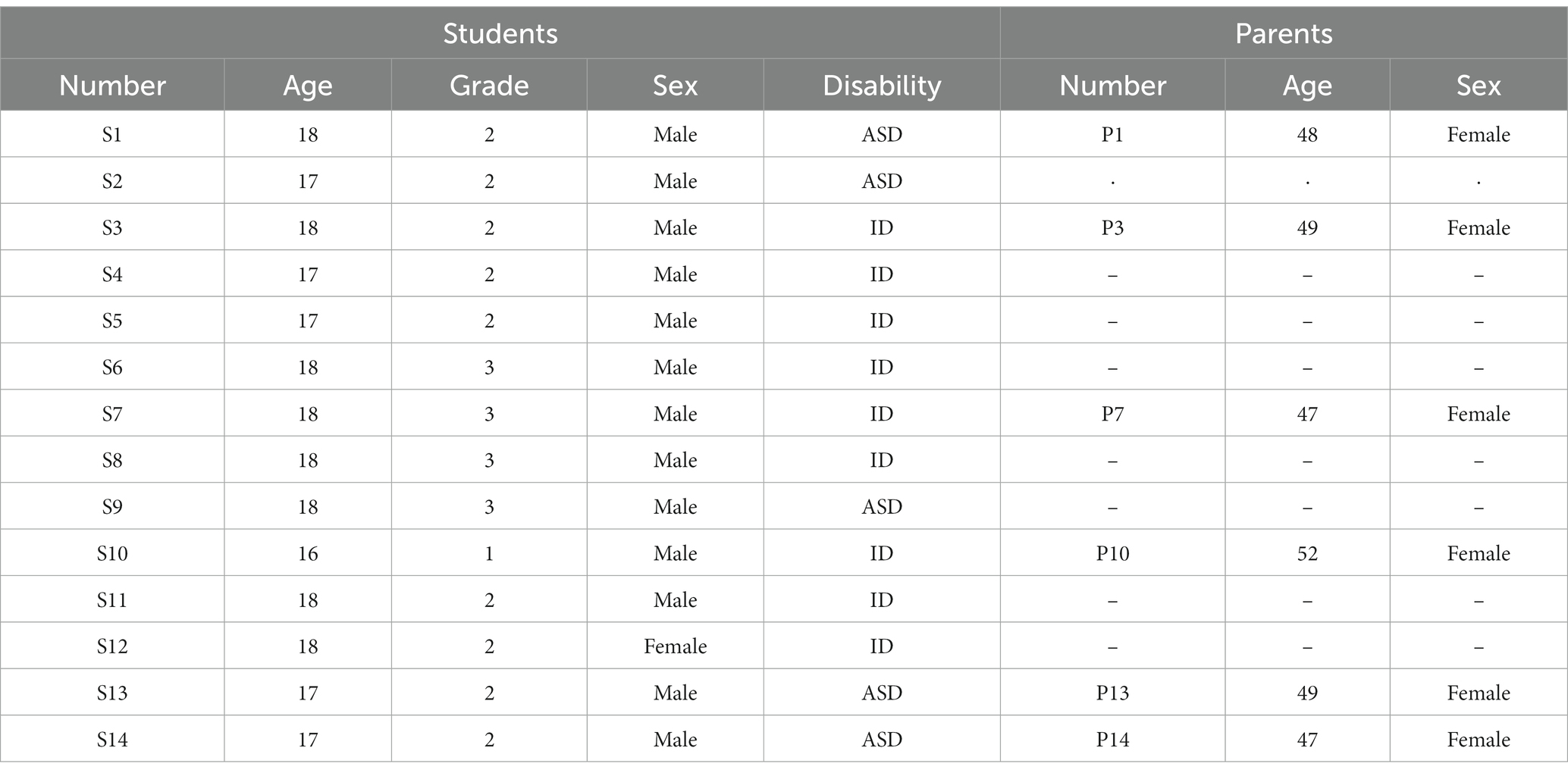Select the S14 student number cell

coord(112,740)
